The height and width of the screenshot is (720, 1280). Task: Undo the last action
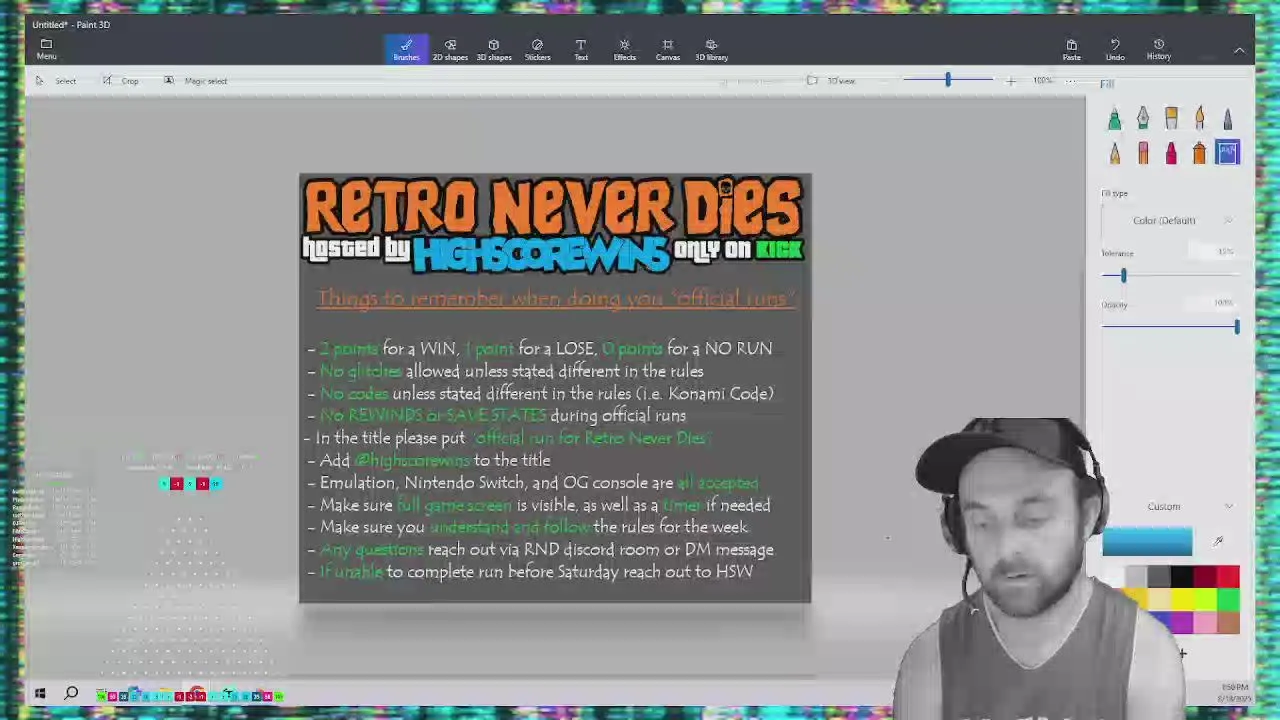(x=1115, y=49)
